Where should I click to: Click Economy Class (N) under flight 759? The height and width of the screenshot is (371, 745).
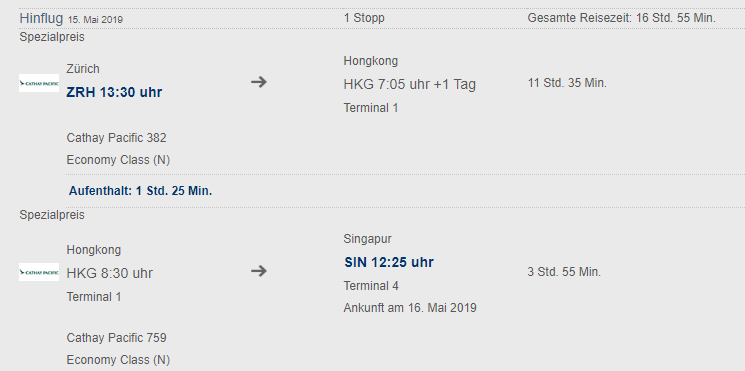118,360
